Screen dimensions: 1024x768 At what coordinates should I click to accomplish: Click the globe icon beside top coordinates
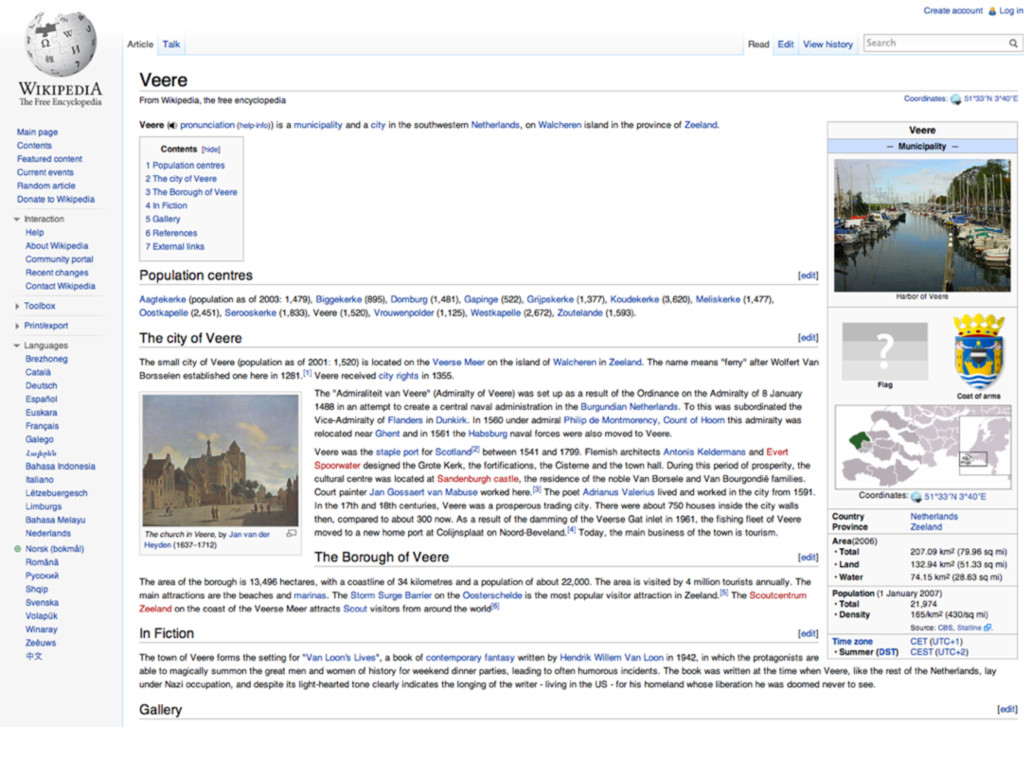[x=955, y=99]
